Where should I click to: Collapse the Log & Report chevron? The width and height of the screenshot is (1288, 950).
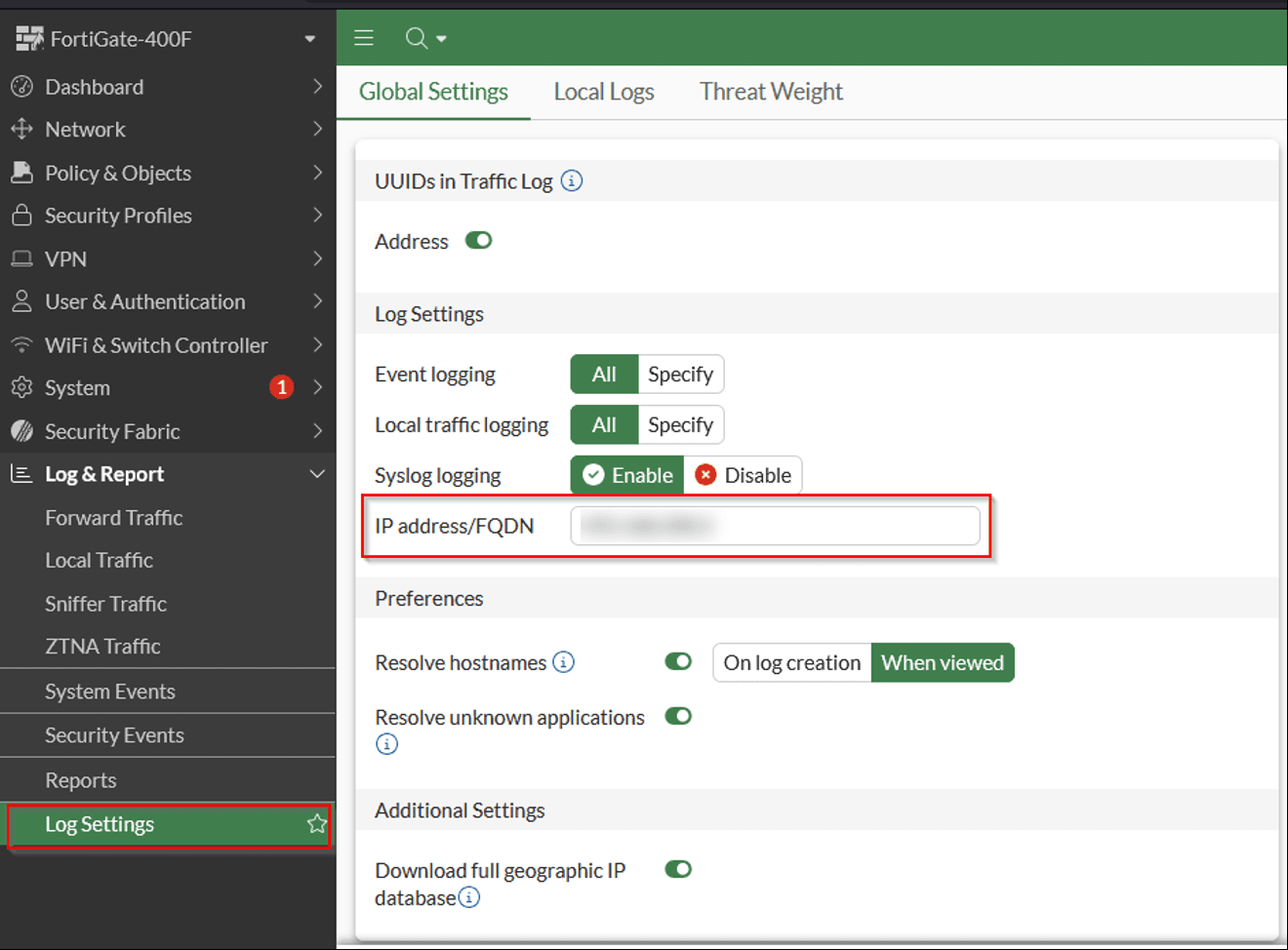pos(317,474)
